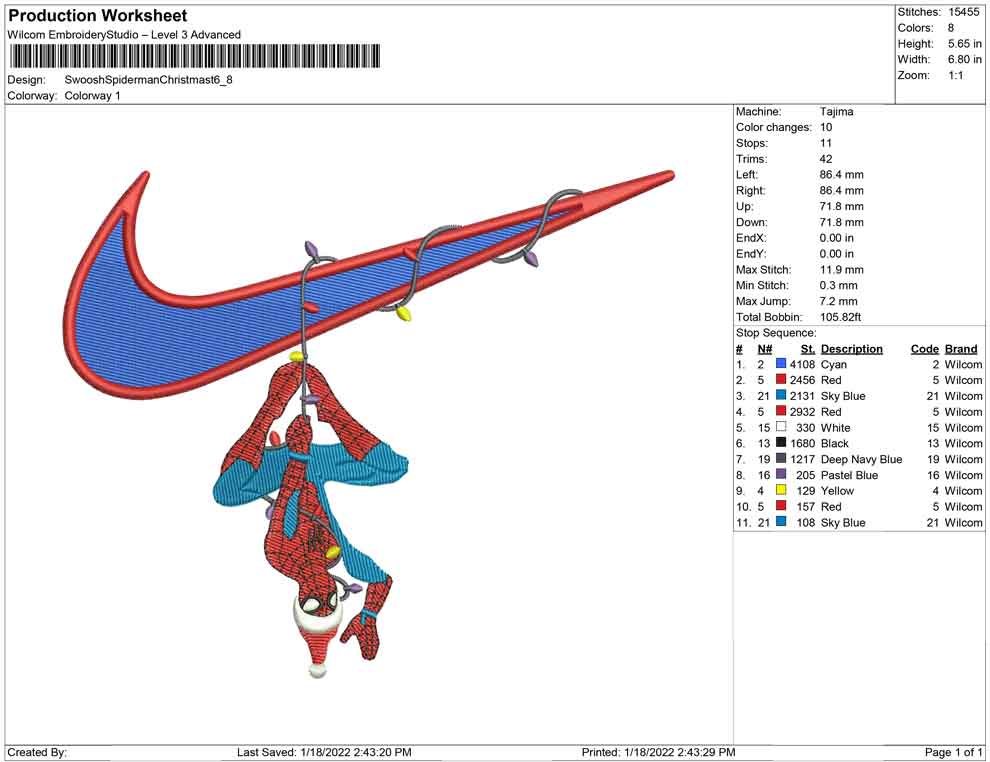990x762 pixels.
Task: Click the Production Worksheet title
Action: (x=97, y=16)
